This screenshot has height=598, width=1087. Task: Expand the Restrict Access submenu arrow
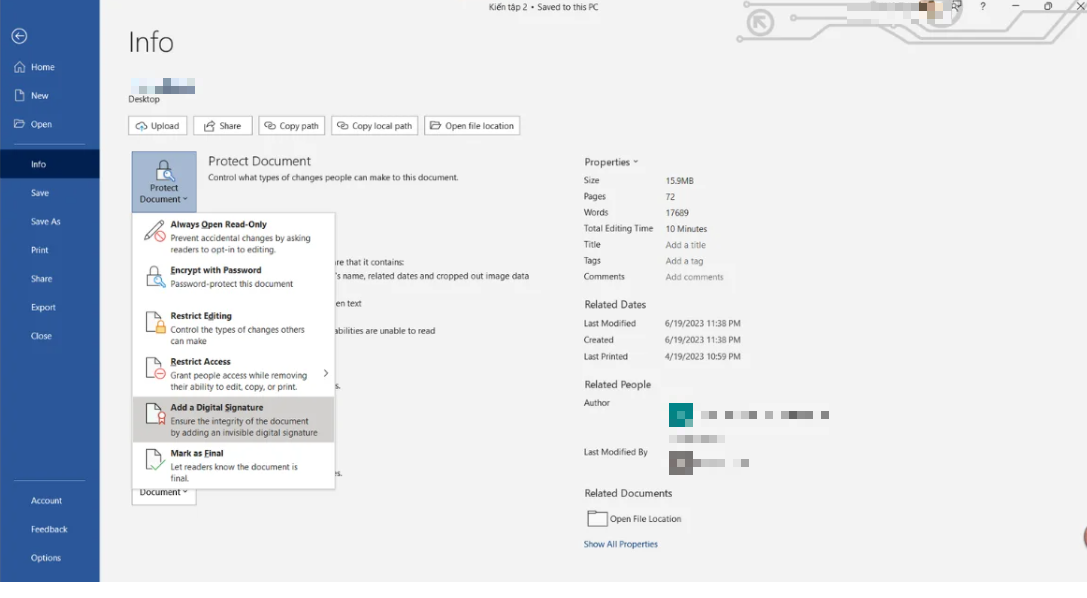tap(326, 373)
